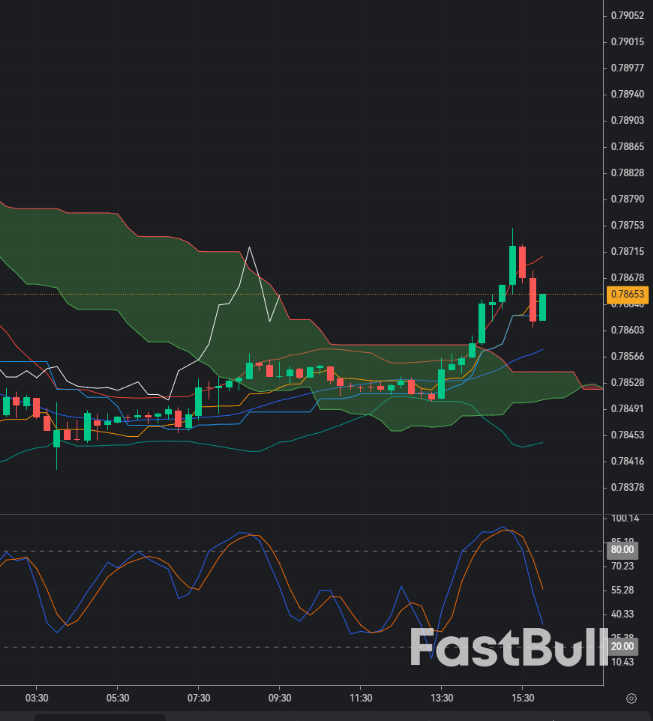This screenshot has width=653, height=721.
Task: Click the horizontal scrollbar at the bottom
Action: tap(100, 717)
